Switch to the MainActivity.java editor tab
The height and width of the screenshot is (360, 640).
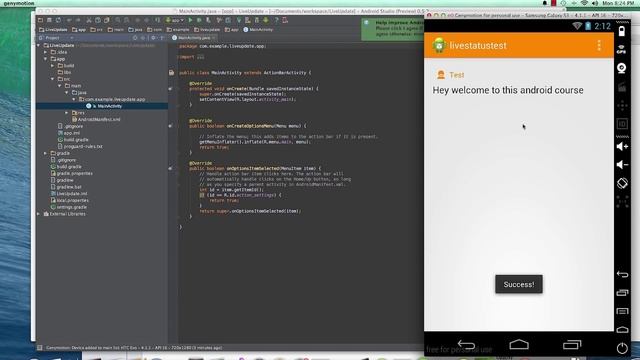(193, 38)
